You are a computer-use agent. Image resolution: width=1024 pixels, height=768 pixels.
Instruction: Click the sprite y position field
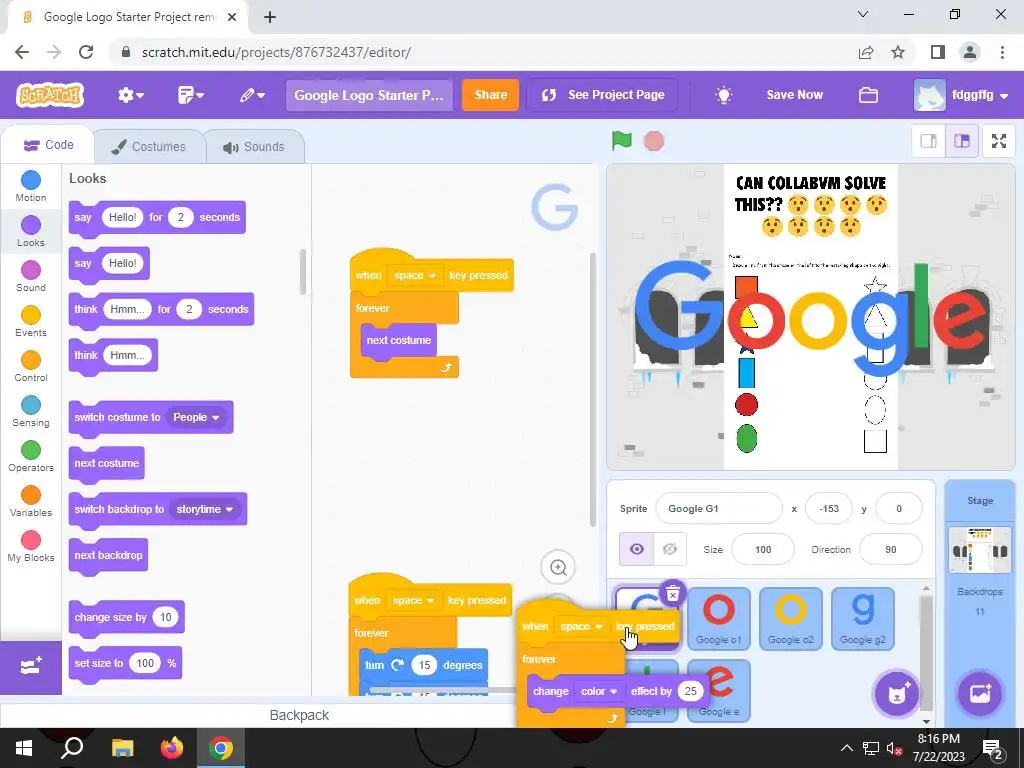click(899, 508)
